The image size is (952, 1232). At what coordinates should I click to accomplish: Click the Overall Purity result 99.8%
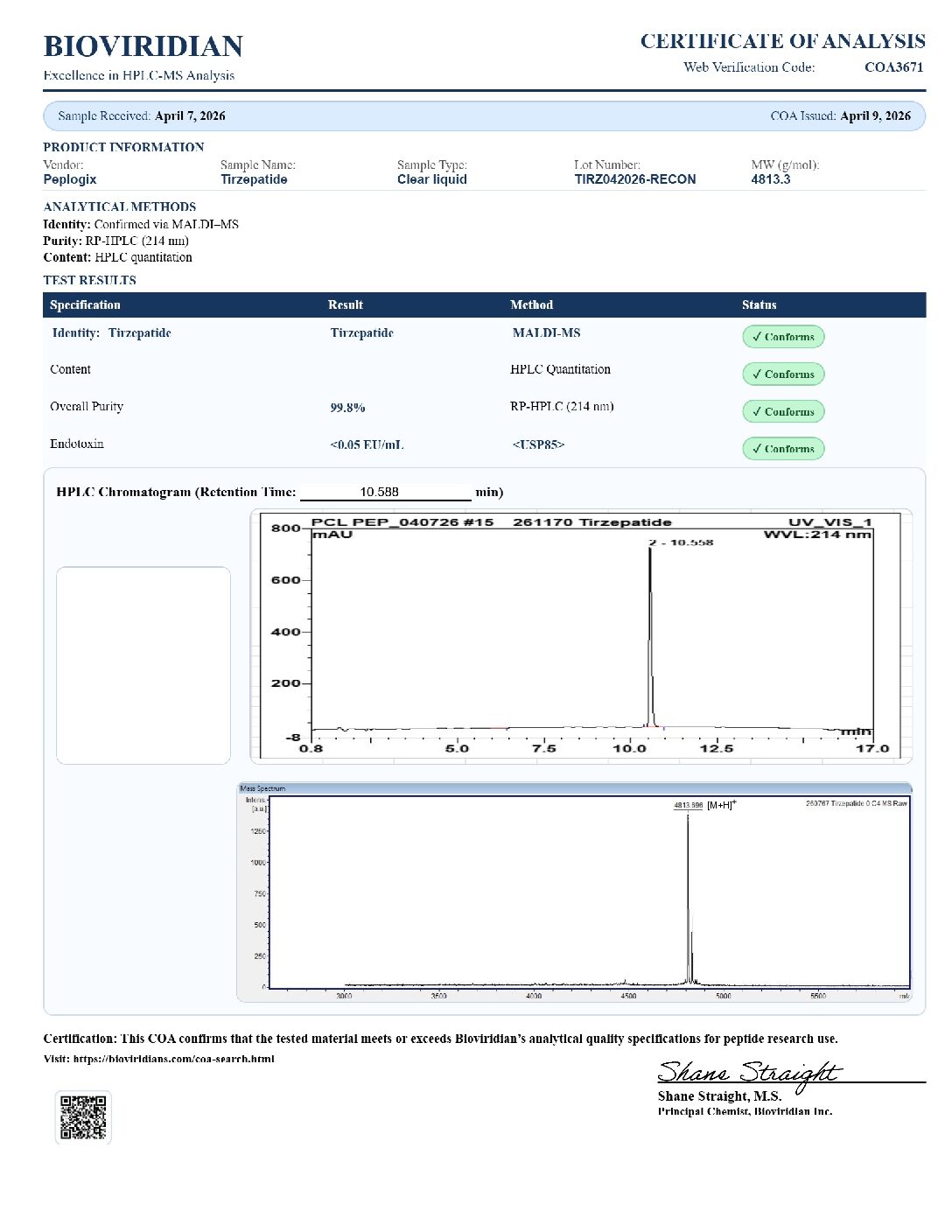(347, 408)
